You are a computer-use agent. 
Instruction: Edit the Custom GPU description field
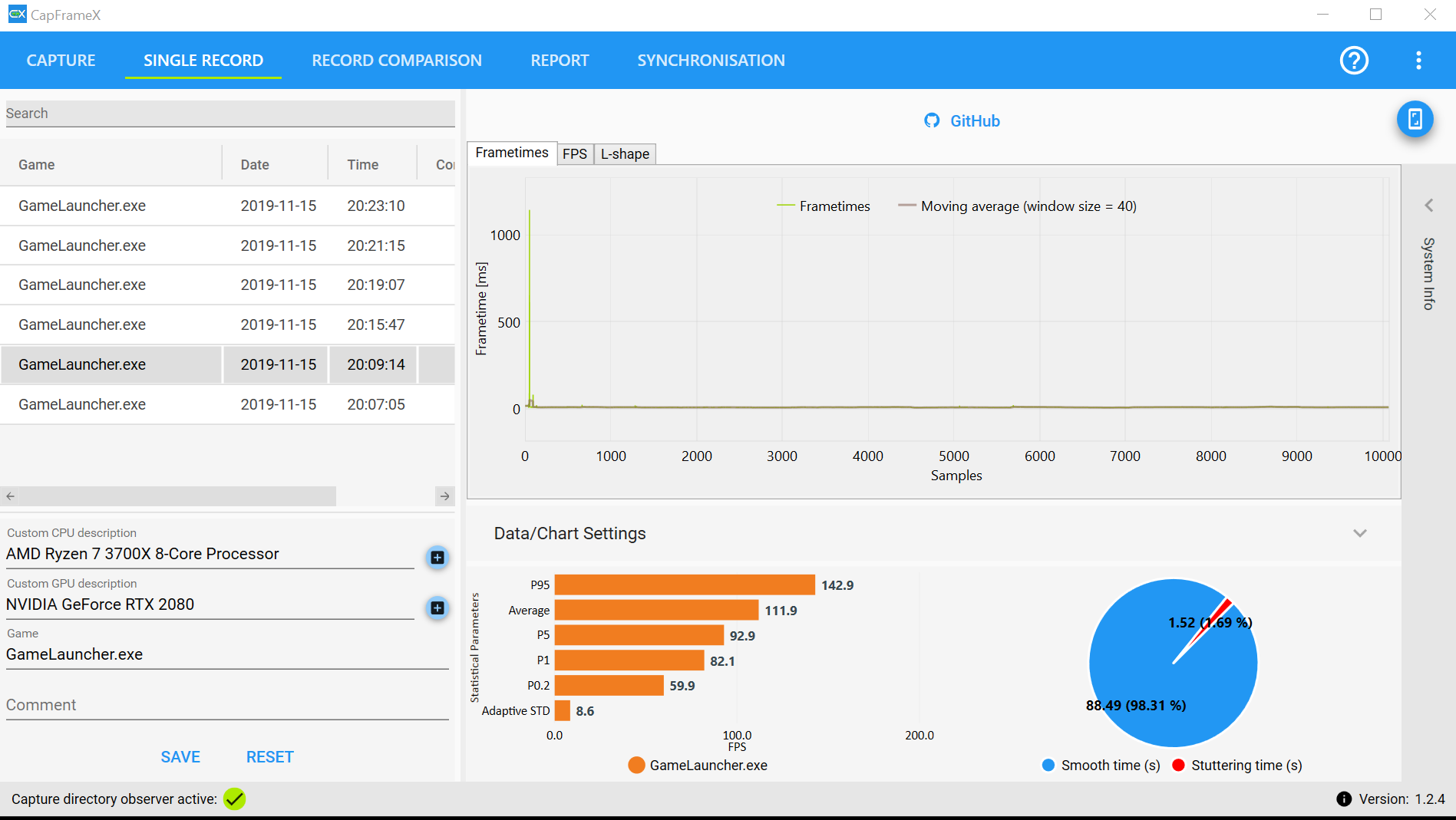pyautogui.click(x=210, y=604)
